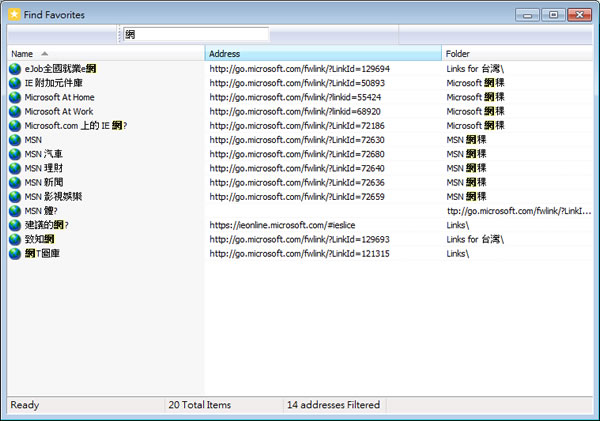Click the Microsoft 網稞 folder of At Home row

[x=475, y=97]
